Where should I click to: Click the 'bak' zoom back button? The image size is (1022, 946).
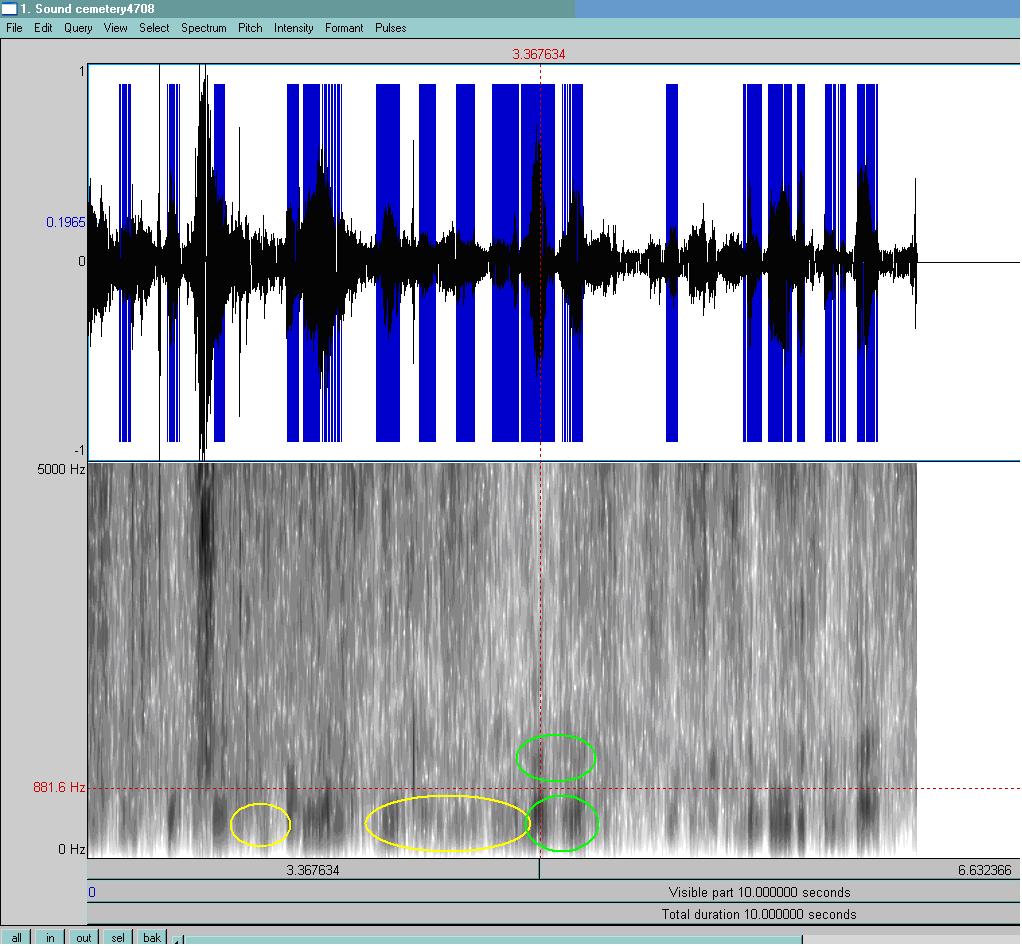point(152,938)
